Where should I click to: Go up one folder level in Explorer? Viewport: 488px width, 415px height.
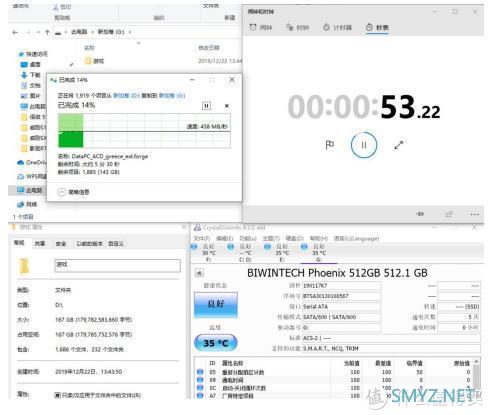click(47, 32)
